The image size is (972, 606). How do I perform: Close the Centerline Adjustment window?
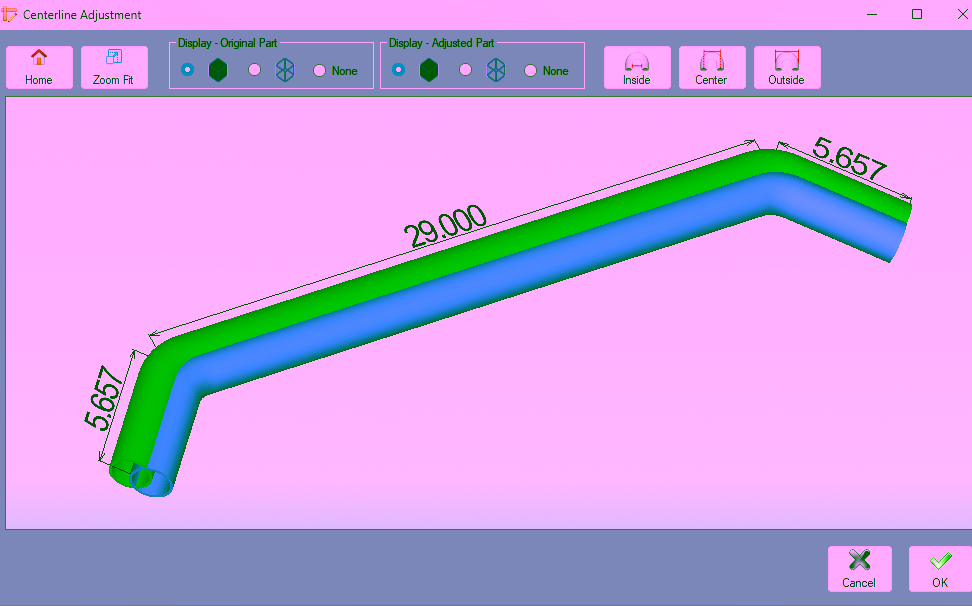tap(961, 14)
